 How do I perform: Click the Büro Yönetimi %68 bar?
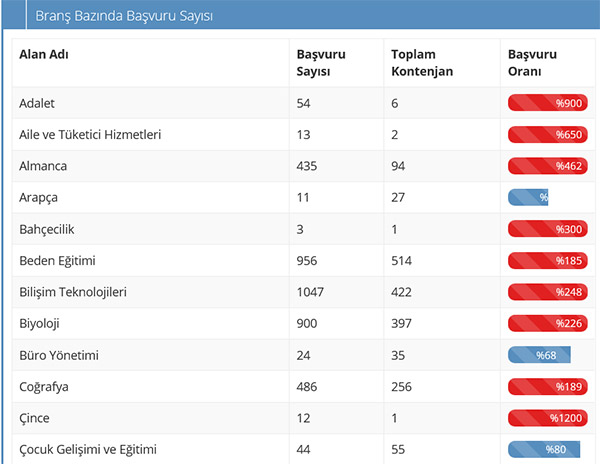point(539,355)
